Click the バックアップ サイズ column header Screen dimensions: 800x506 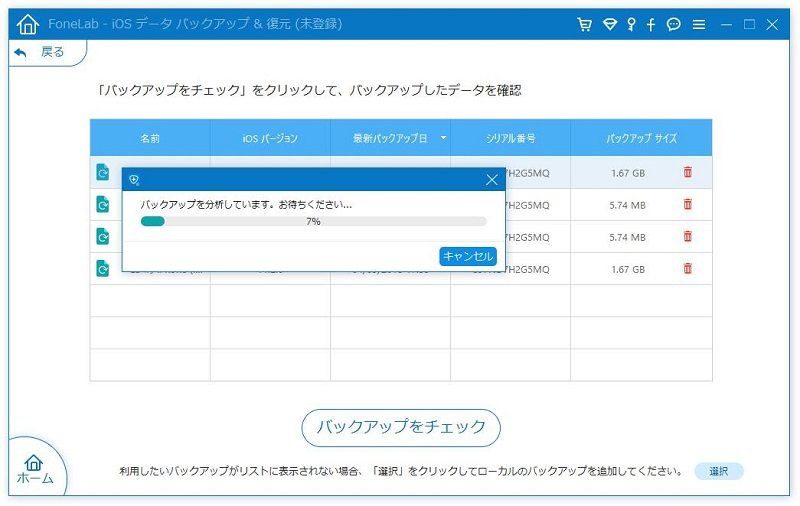[641, 138]
